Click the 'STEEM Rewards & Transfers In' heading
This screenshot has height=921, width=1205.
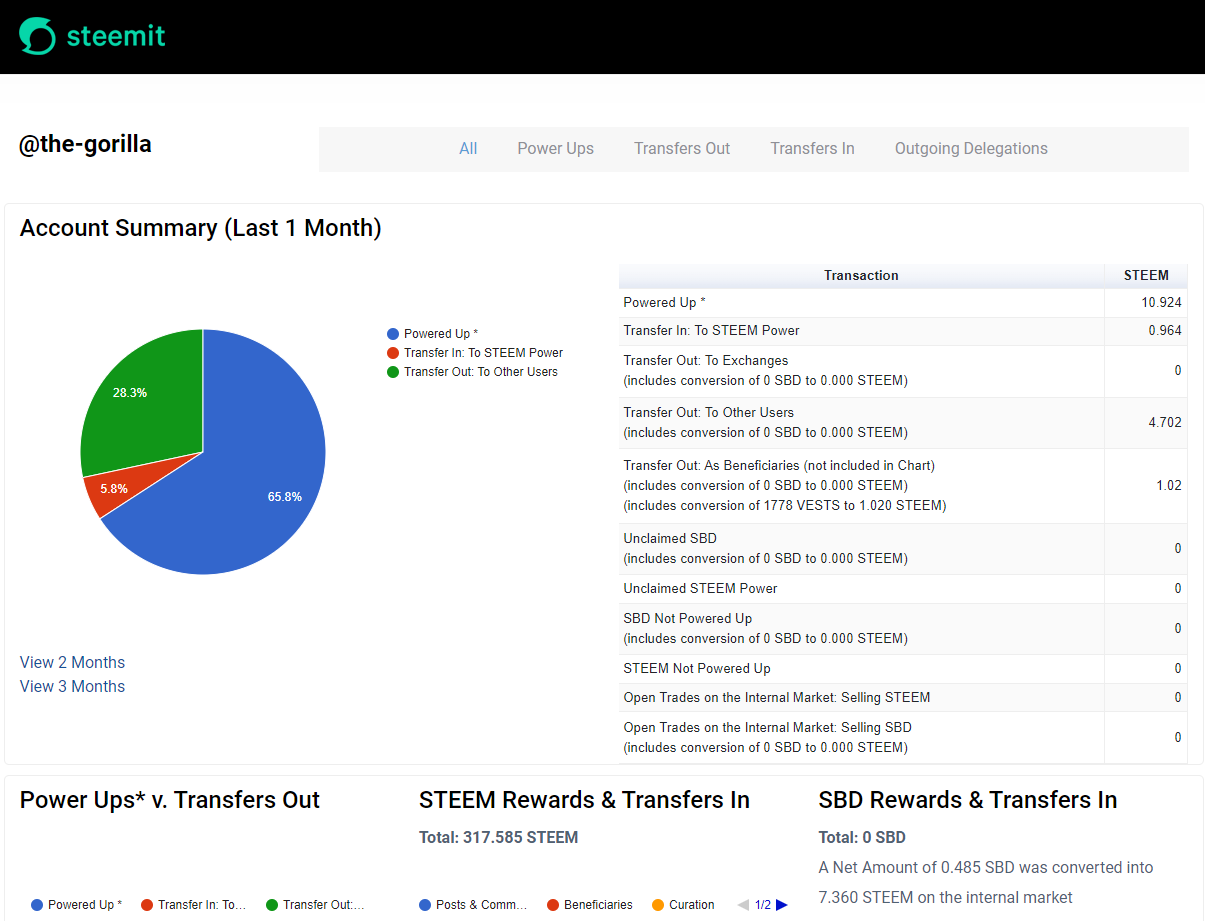(584, 800)
